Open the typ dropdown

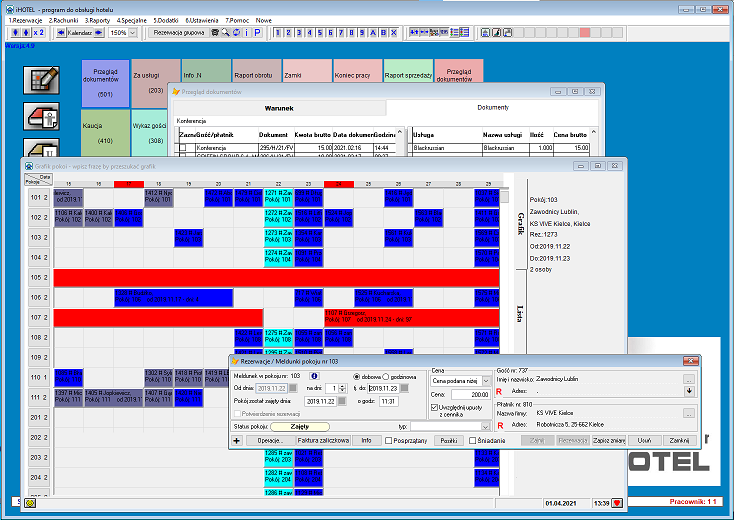(x=485, y=426)
